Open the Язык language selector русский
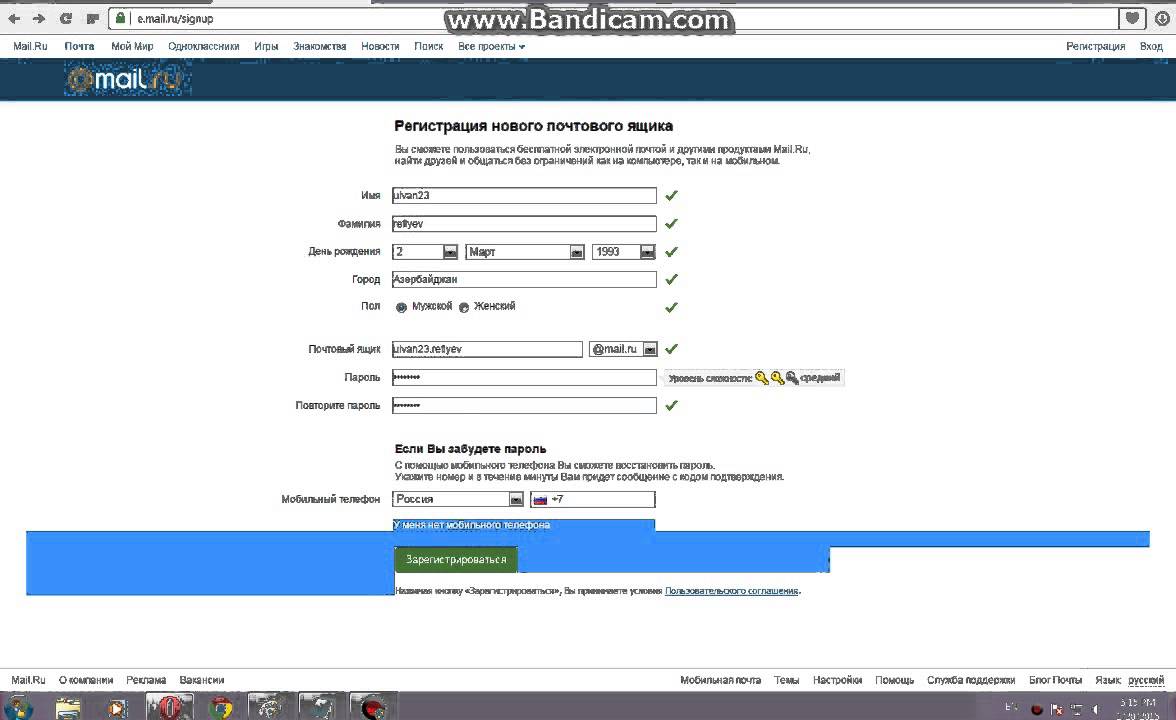Viewport: 1176px width, 720px height. (1146, 680)
